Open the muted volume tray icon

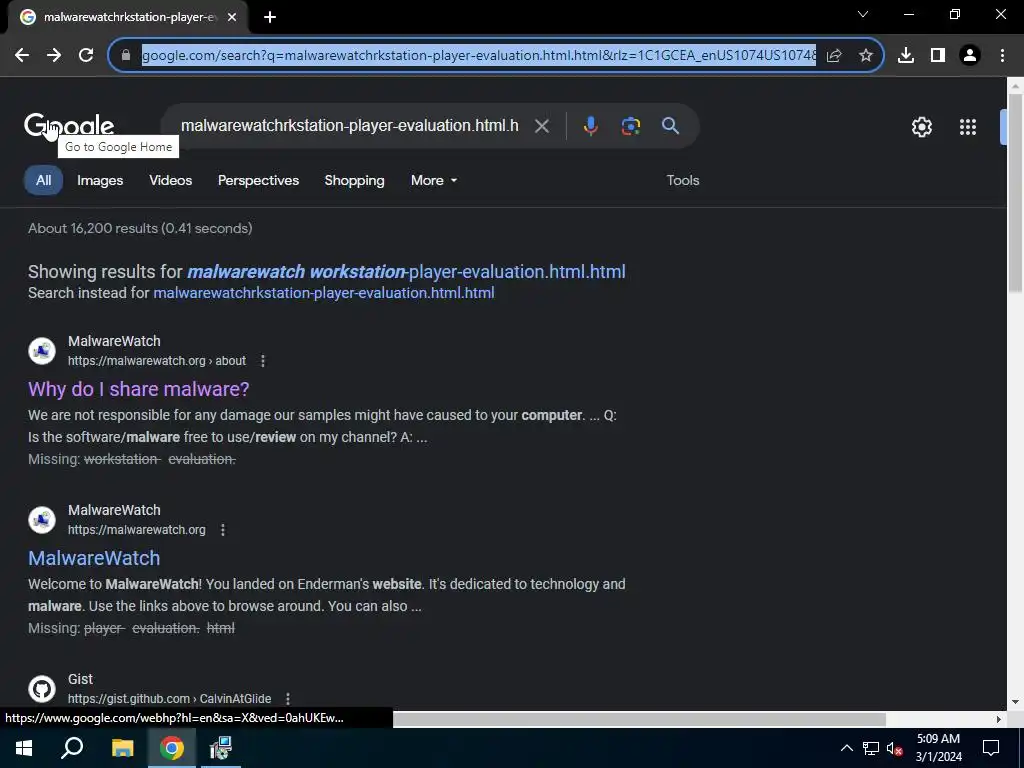click(894, 748)
